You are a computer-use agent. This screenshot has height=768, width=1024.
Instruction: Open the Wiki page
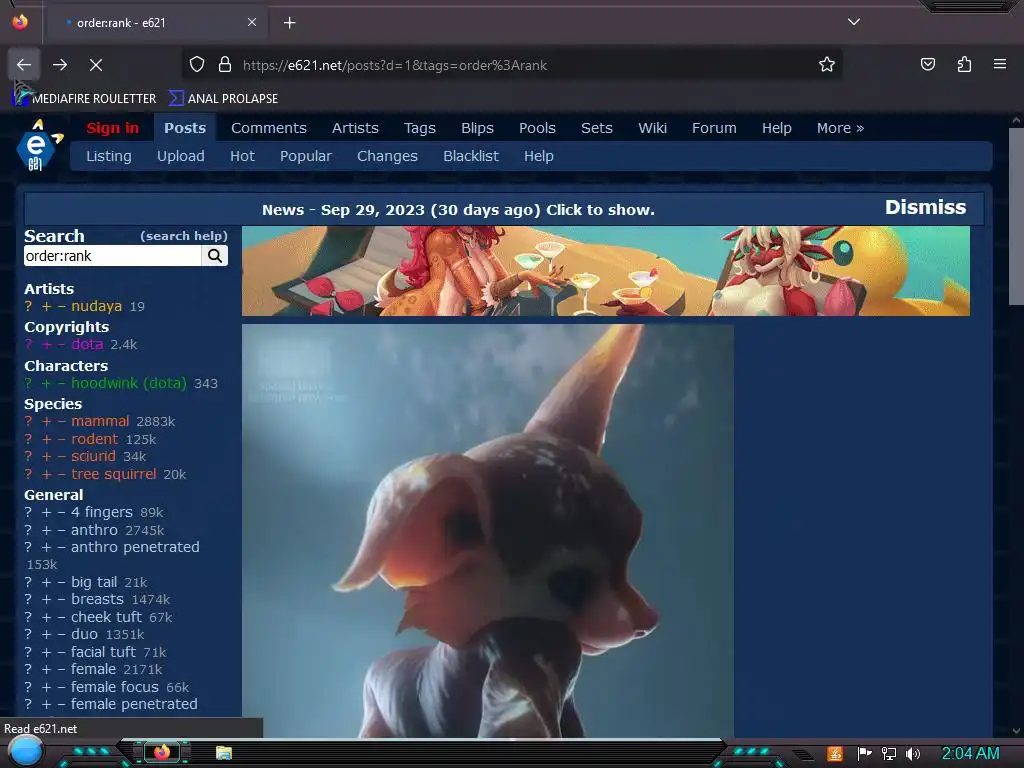pyautogui.click(x=652, y=128)
